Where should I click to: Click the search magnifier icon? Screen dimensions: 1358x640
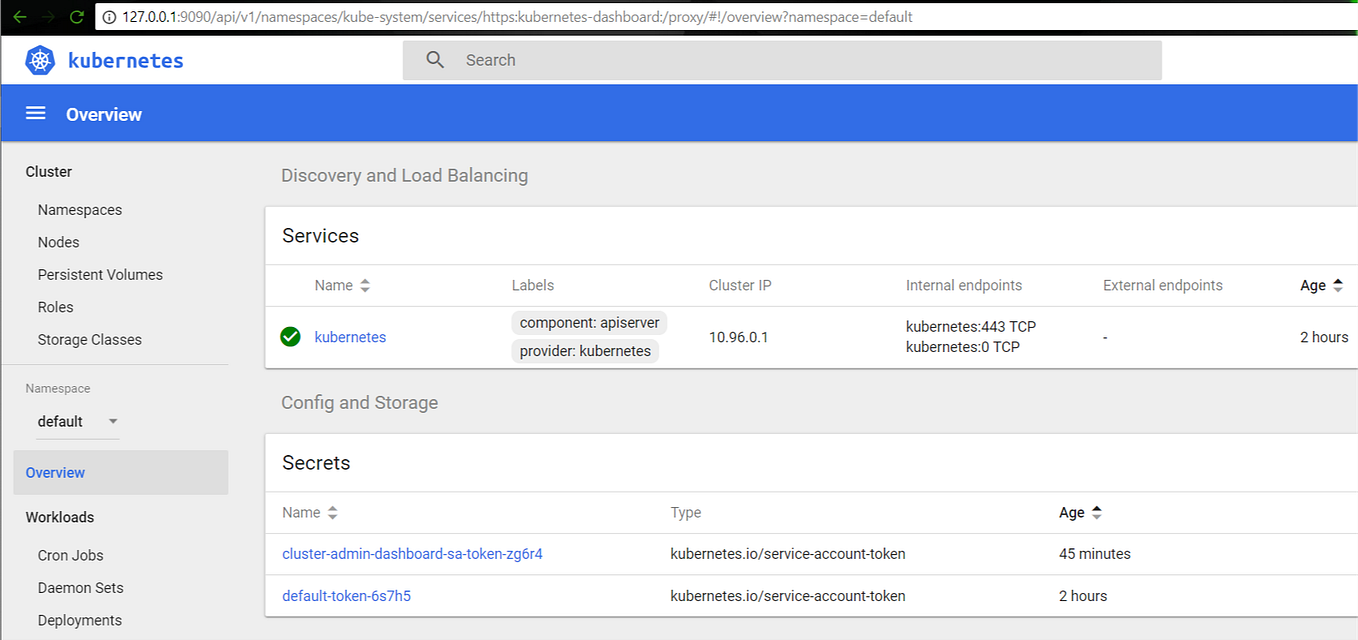tap(435, 60)
